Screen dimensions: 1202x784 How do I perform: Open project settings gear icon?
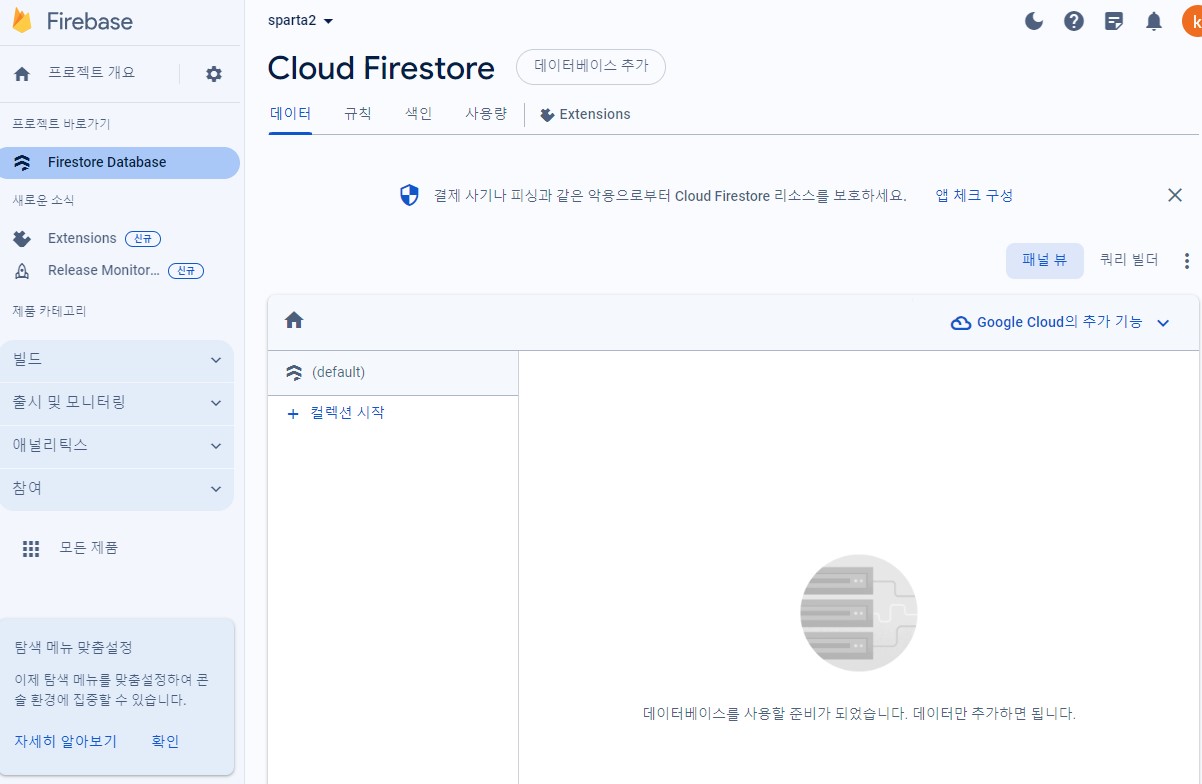pos(214,74)
